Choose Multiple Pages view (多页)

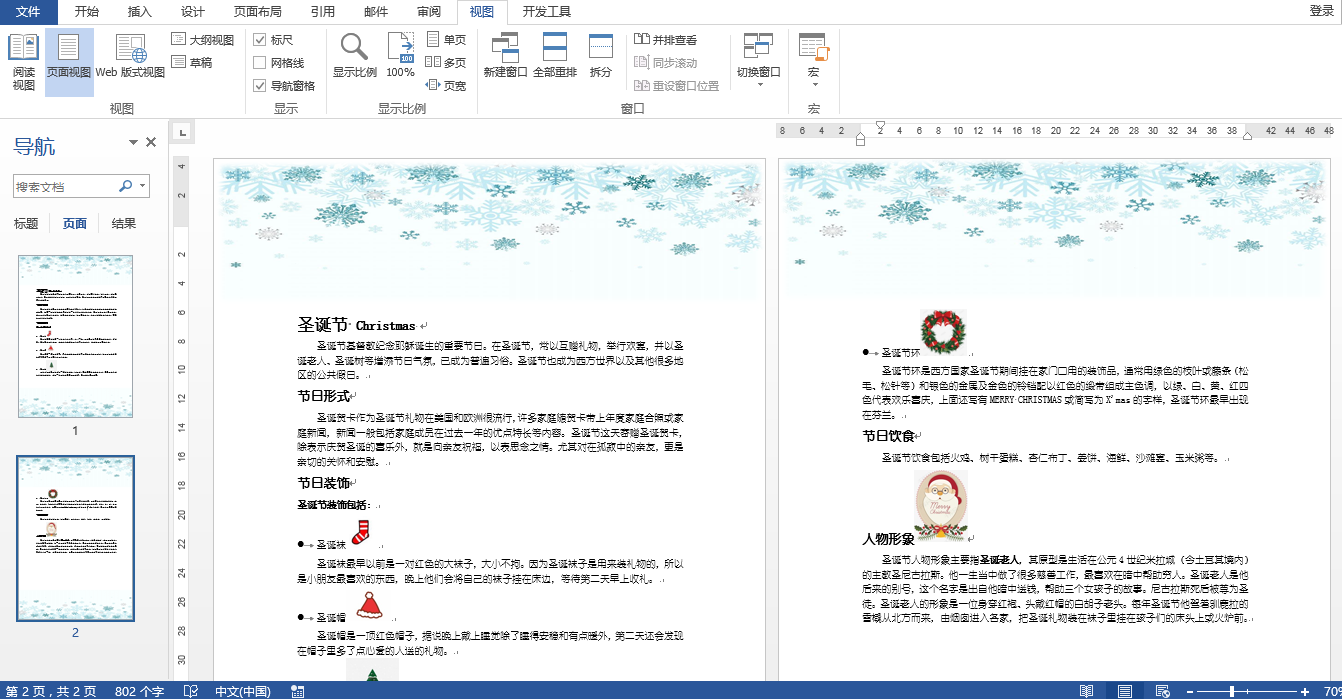(446, 63)
